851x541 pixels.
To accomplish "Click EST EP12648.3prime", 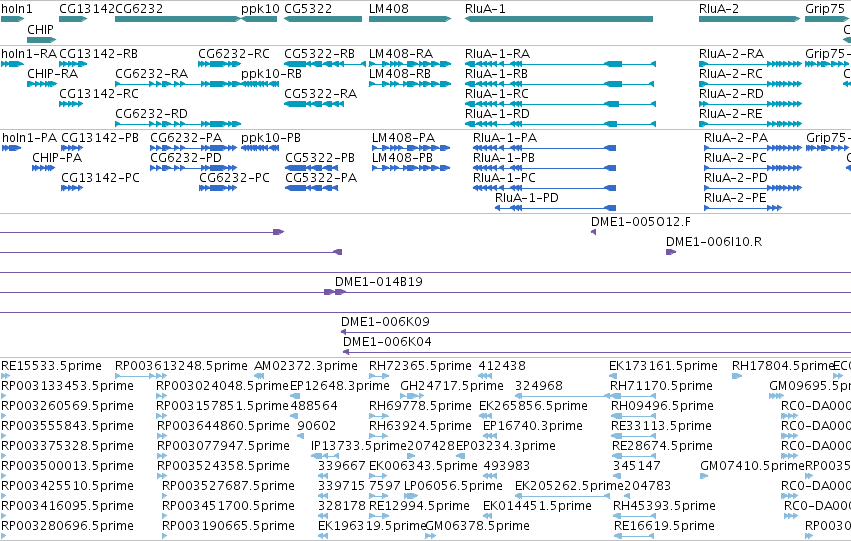I will [x=340, y=386].
